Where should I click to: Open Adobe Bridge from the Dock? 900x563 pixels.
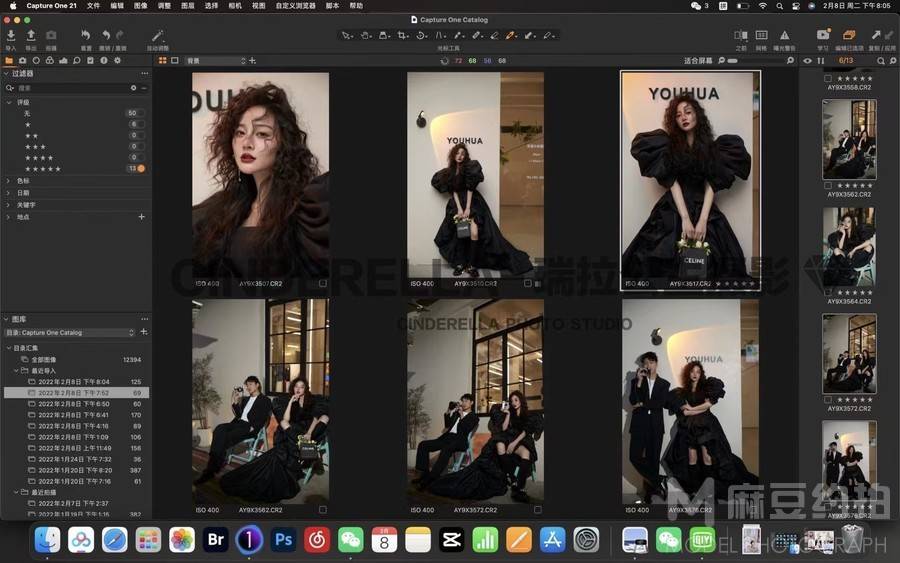point(216,539)
